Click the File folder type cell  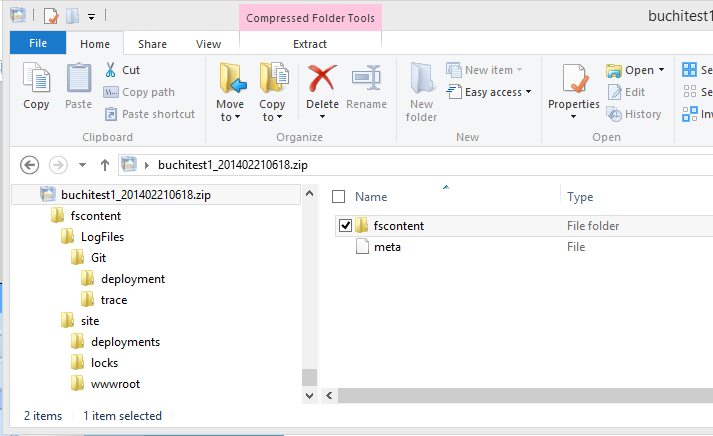[593, 226]
